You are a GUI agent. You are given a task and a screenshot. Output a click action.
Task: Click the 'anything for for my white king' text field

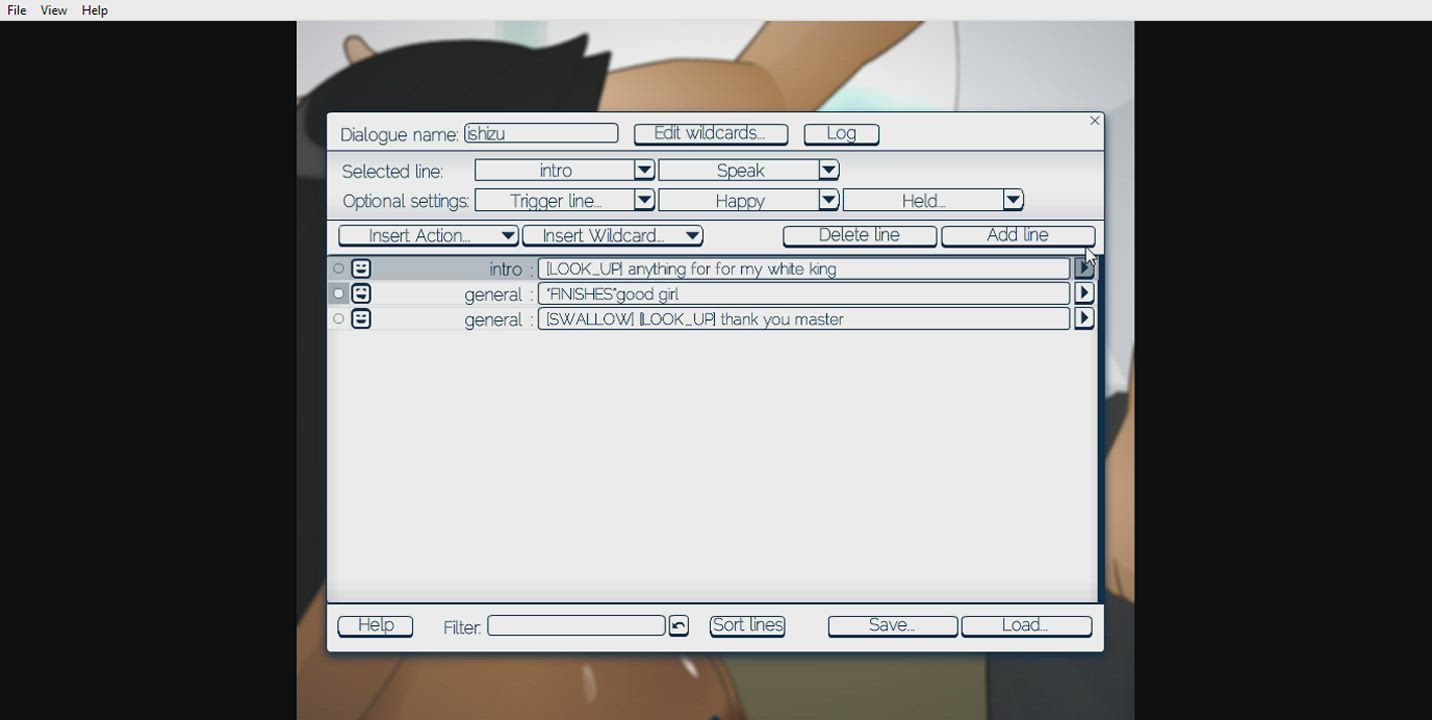(x=804, y=269)
